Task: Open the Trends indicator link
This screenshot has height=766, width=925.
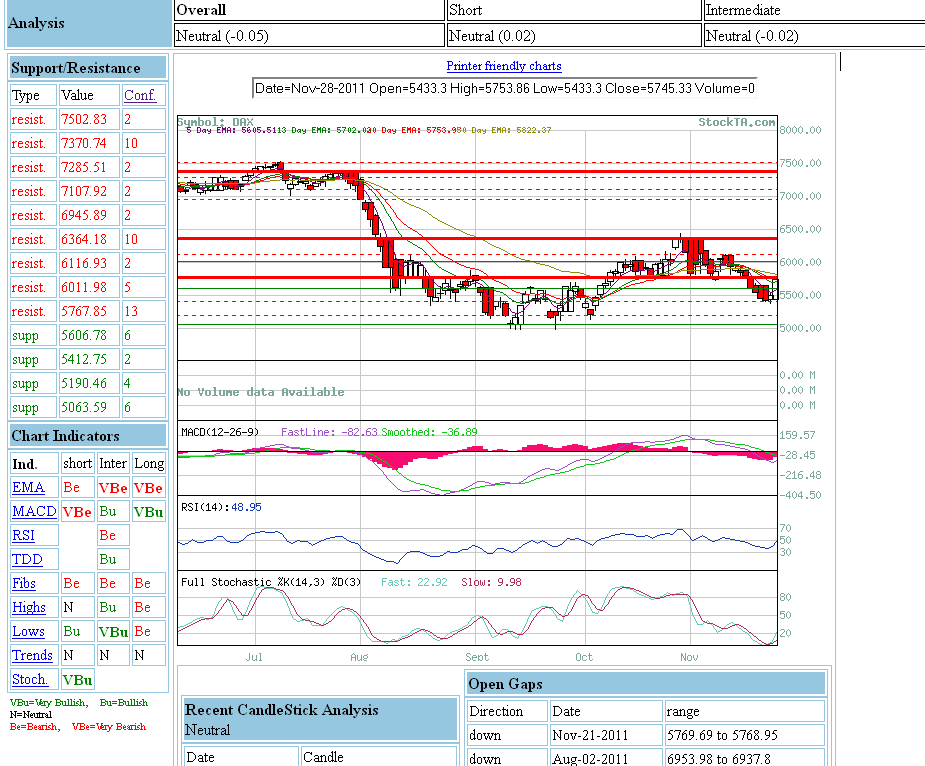Action: pyautogui.click(x=32, y=656)
